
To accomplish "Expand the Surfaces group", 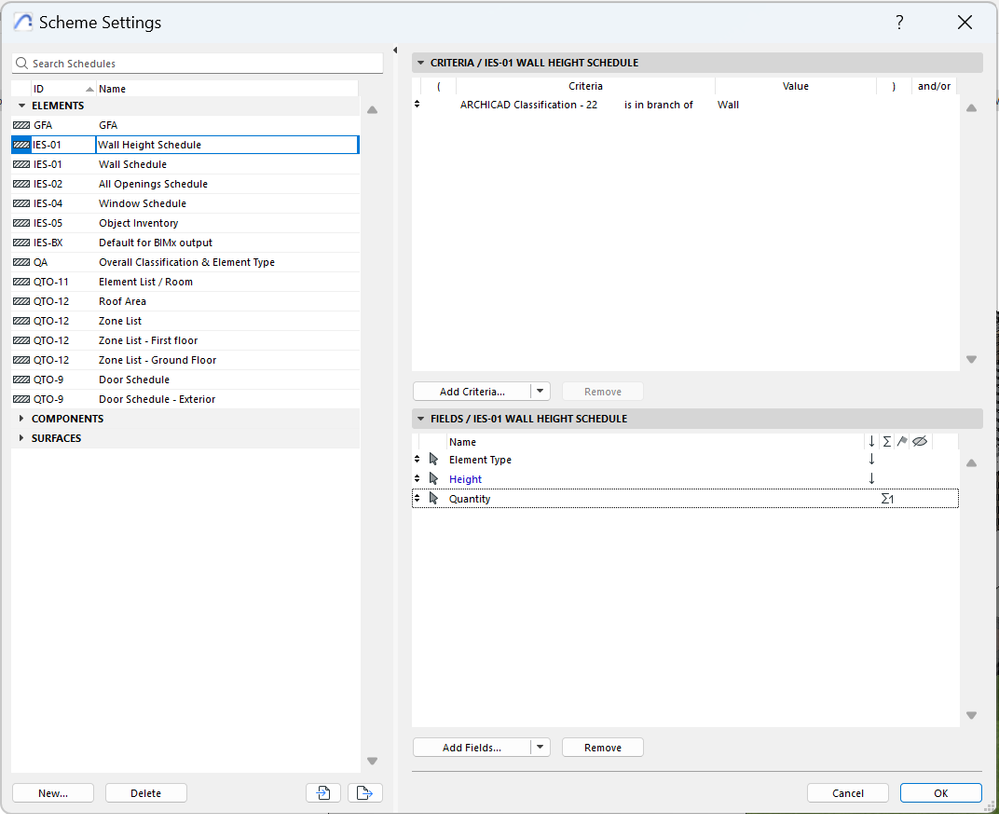I will [x=22, y=438].
